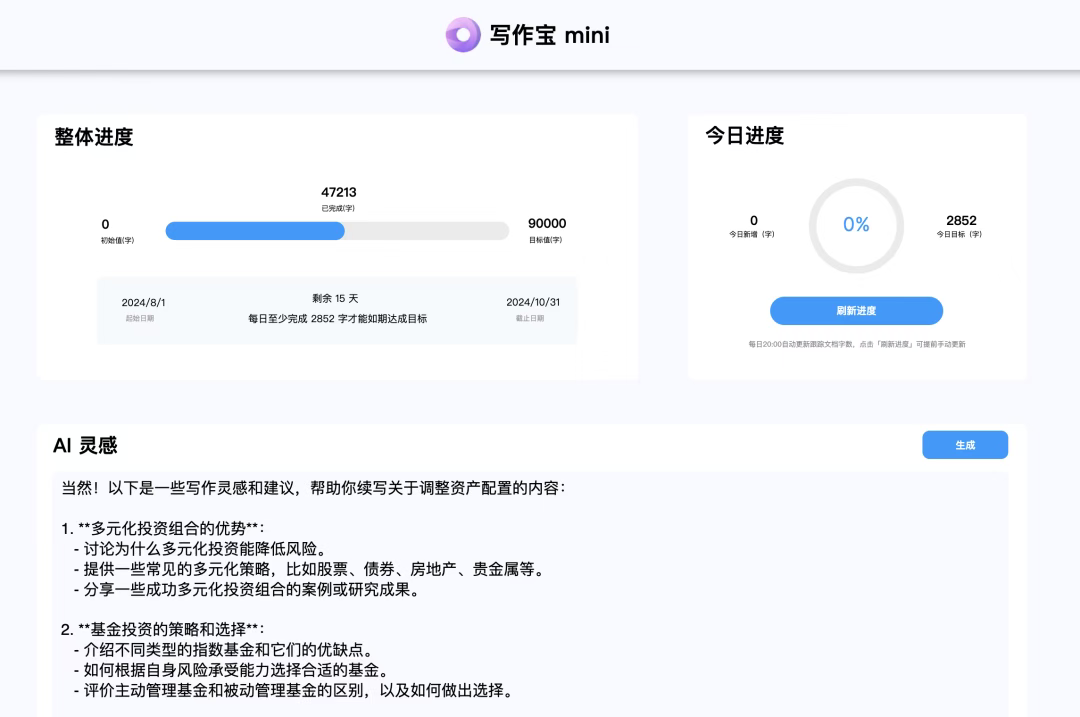Click the 90000 target value

(547, 223)
